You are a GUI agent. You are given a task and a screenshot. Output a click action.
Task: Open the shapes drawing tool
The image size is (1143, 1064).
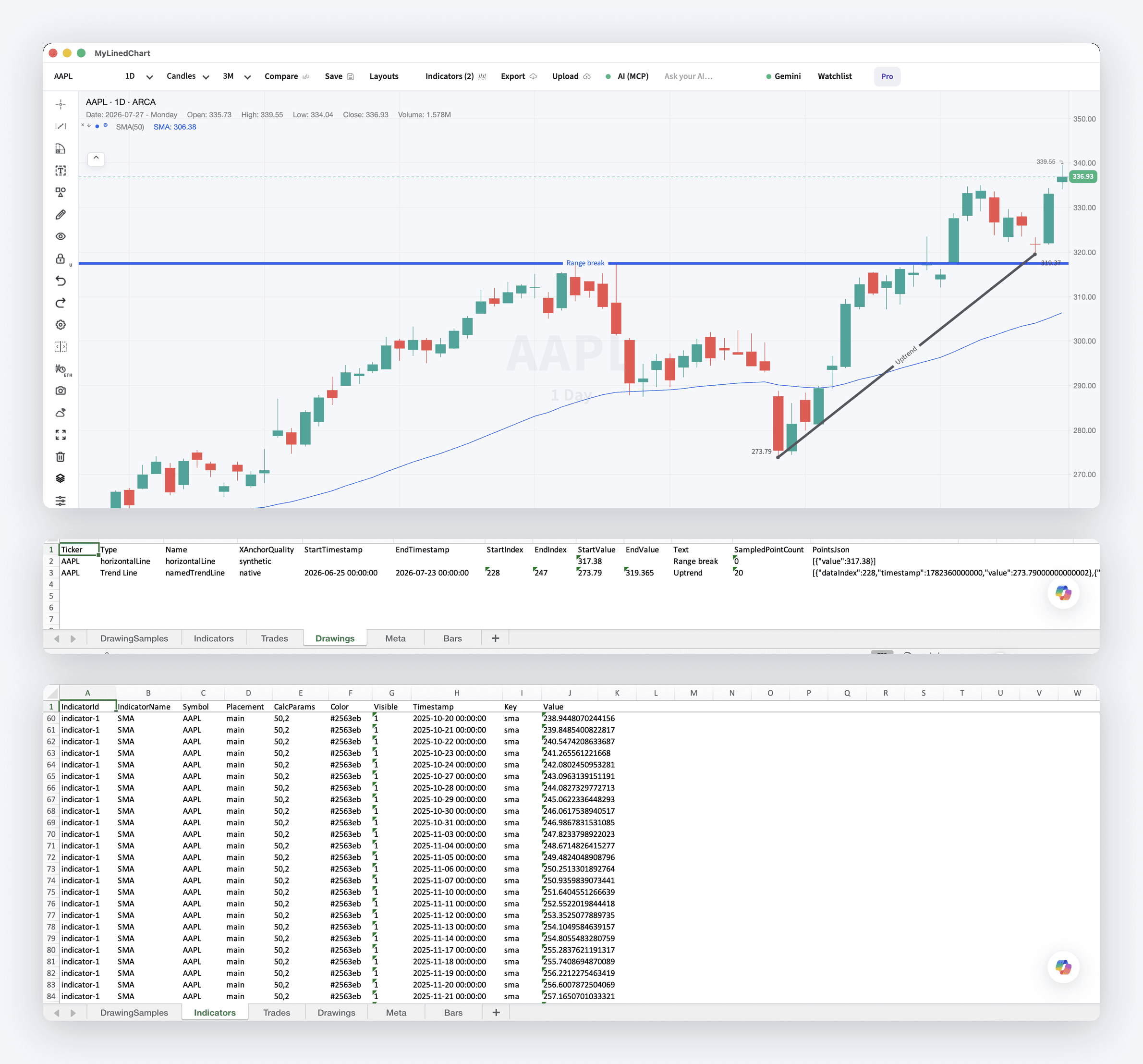click(x=61, y=193)
